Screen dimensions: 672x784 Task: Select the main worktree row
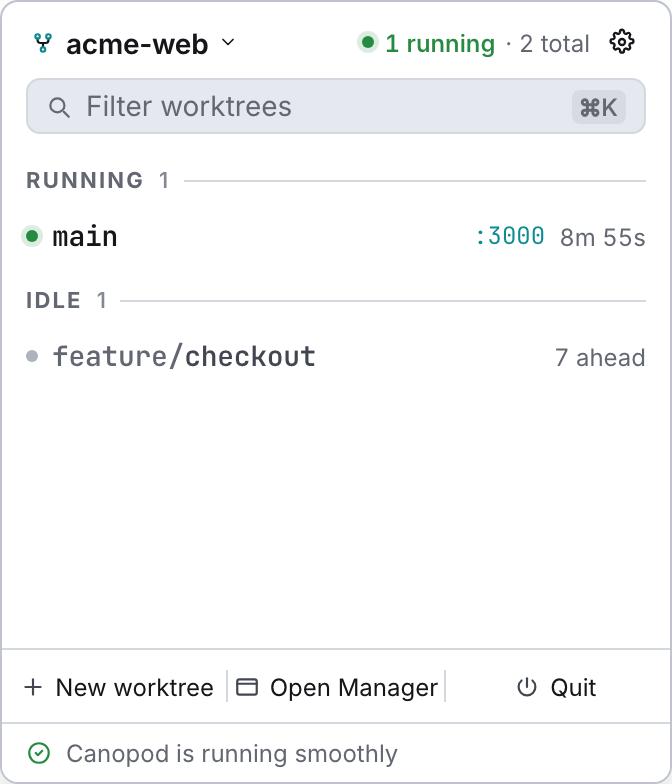(336, 236)
